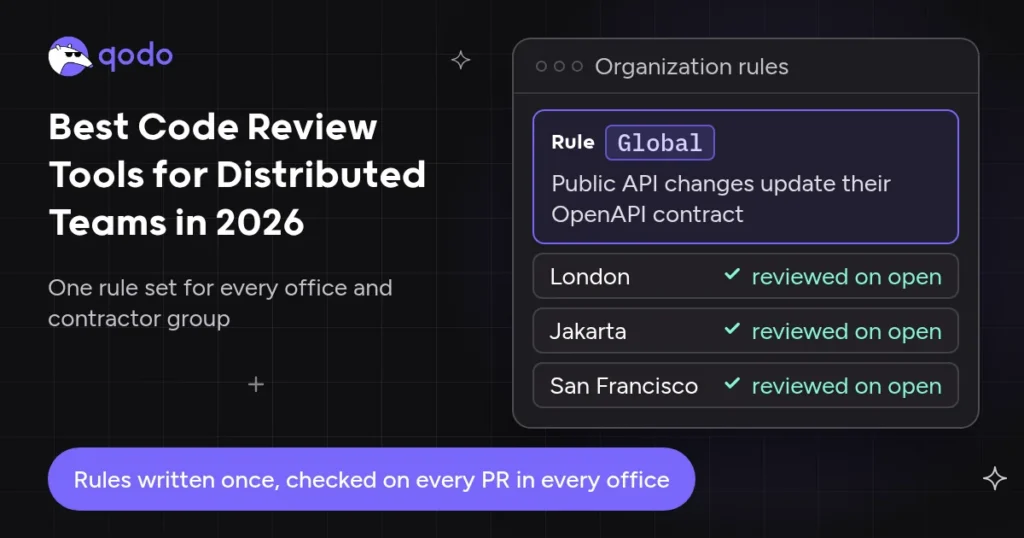
Task: Open the London office row
Action: 745,276
